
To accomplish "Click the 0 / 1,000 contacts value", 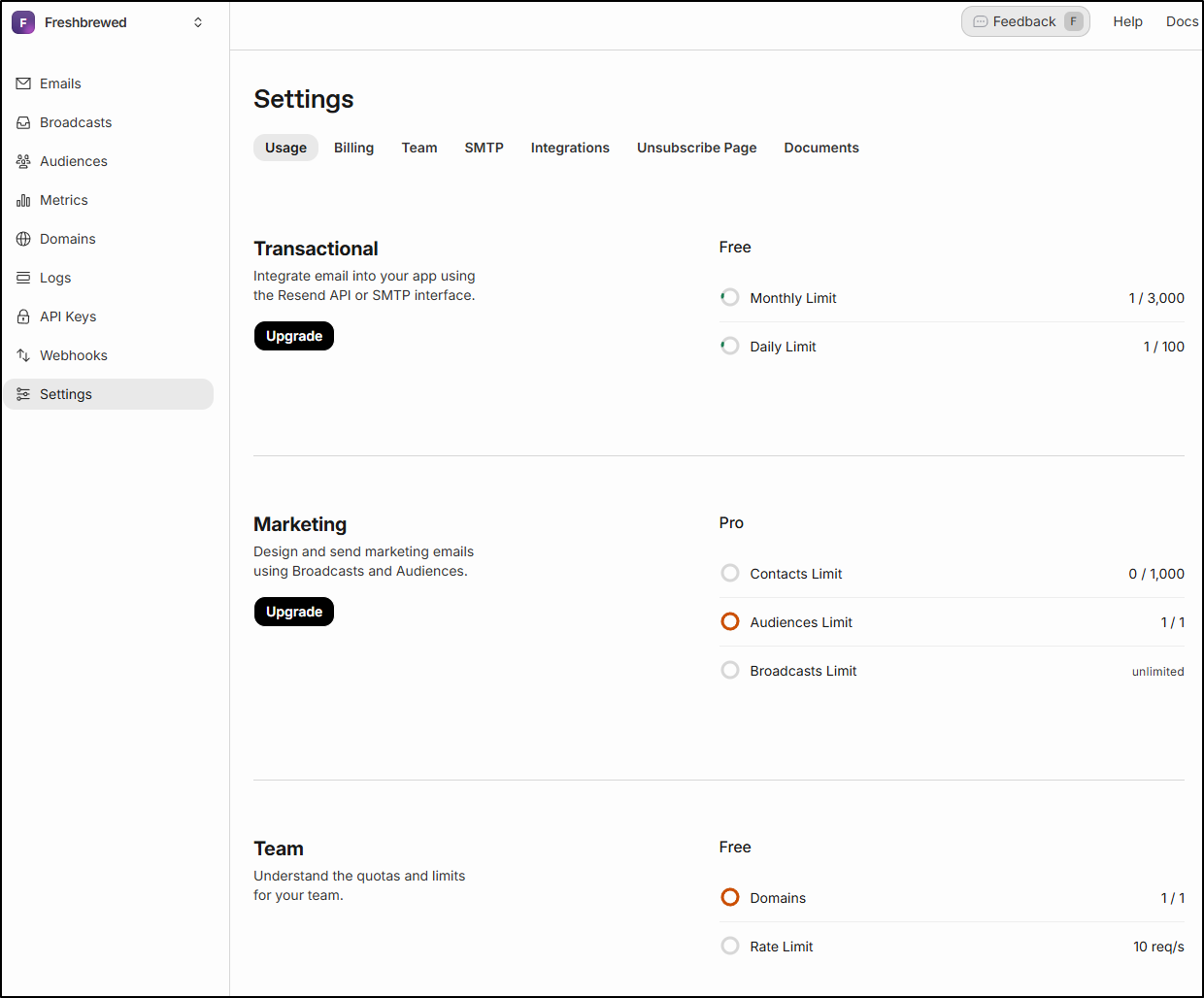I will (1156, 574).
